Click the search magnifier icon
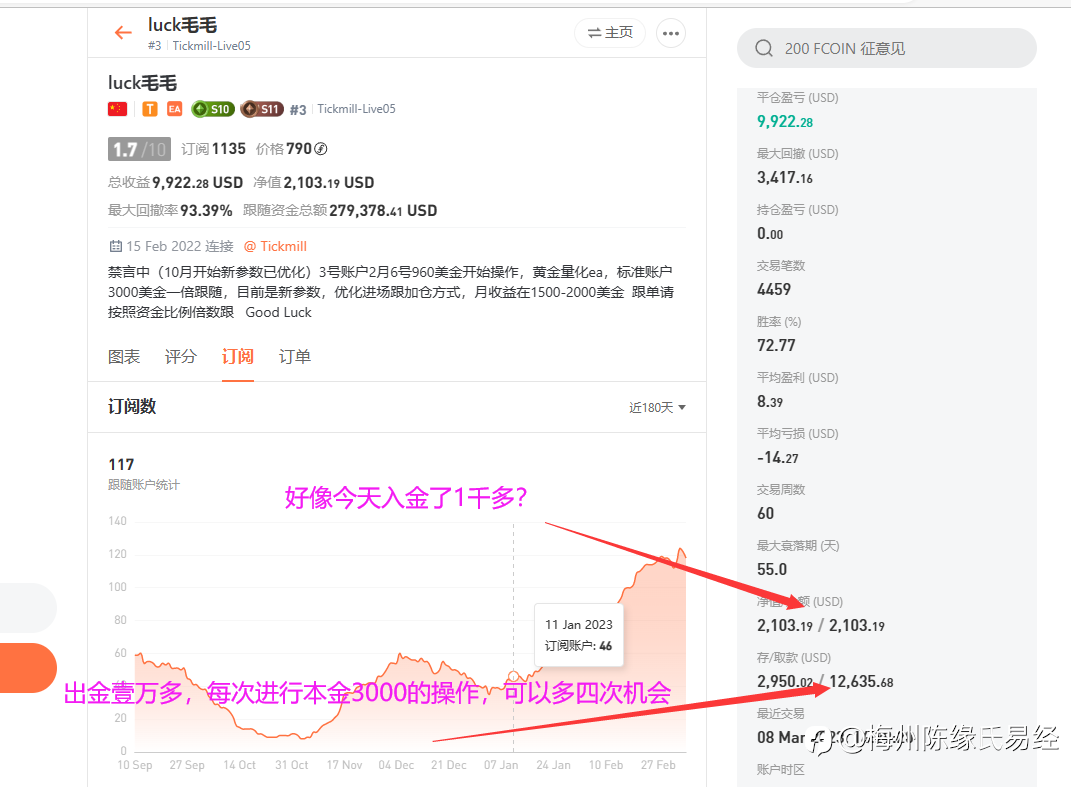The width and height of the screenshot is (1071, 787). click(x=764, y=49)
